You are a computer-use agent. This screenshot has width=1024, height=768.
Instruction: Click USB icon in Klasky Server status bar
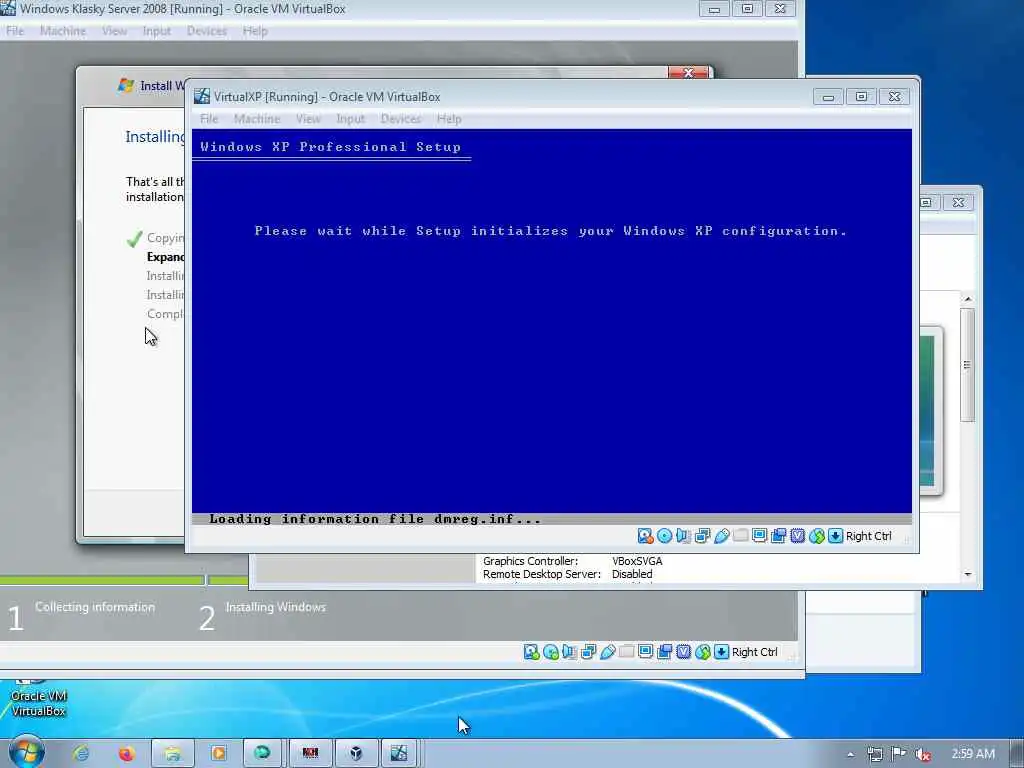(607, 652)
